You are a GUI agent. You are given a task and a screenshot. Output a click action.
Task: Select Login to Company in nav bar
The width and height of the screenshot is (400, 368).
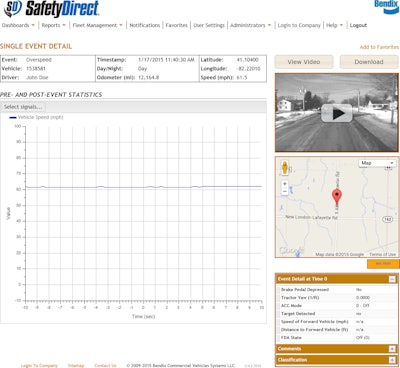pyautogui.click(x=299, y=25)
